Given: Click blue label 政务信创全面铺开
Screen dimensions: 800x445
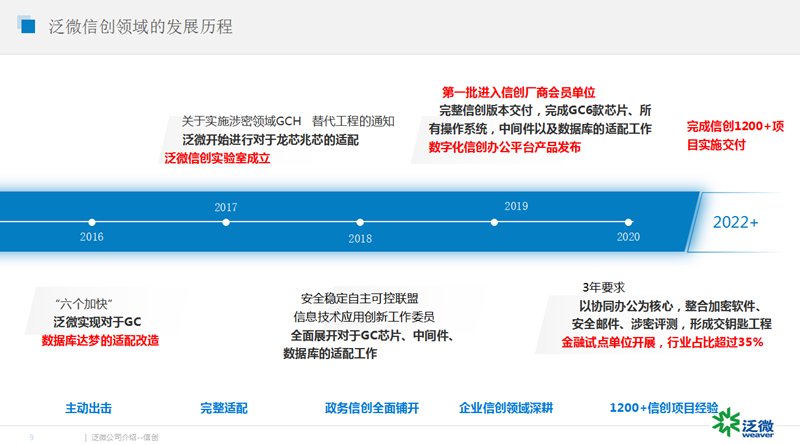Looking at the screenshot, I should (372, 408).
